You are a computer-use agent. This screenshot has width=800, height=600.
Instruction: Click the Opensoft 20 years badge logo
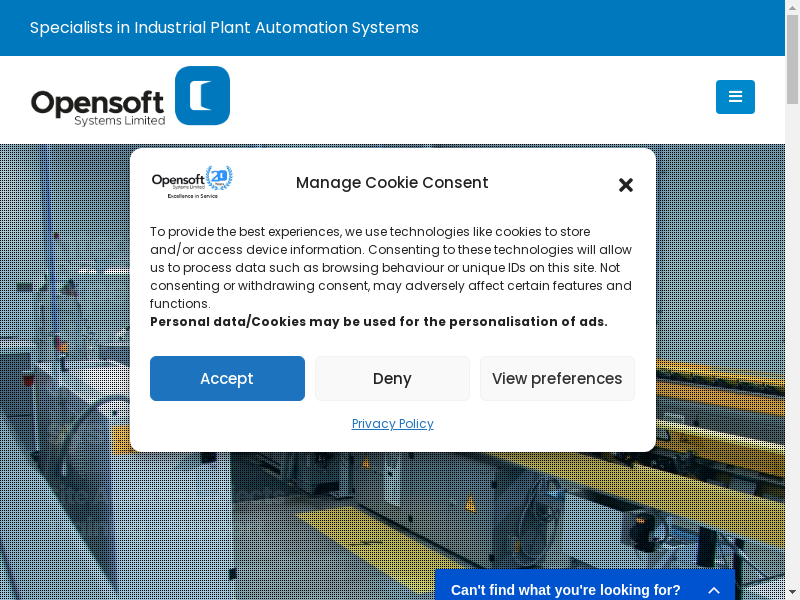pyautogui.click(x=192, y=182)
